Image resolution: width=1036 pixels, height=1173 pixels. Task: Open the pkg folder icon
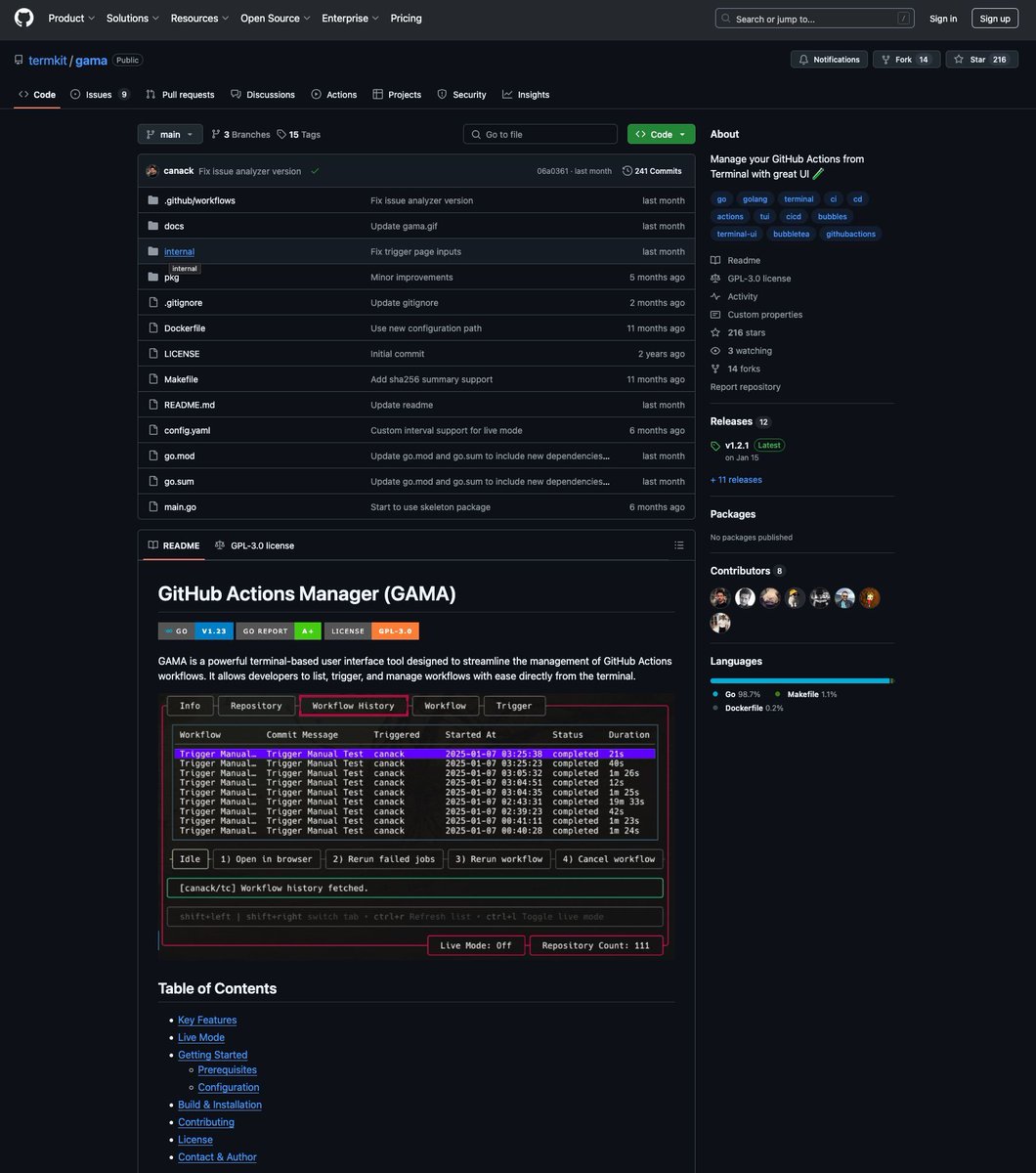pyautogui.click(x=153, y=277)
